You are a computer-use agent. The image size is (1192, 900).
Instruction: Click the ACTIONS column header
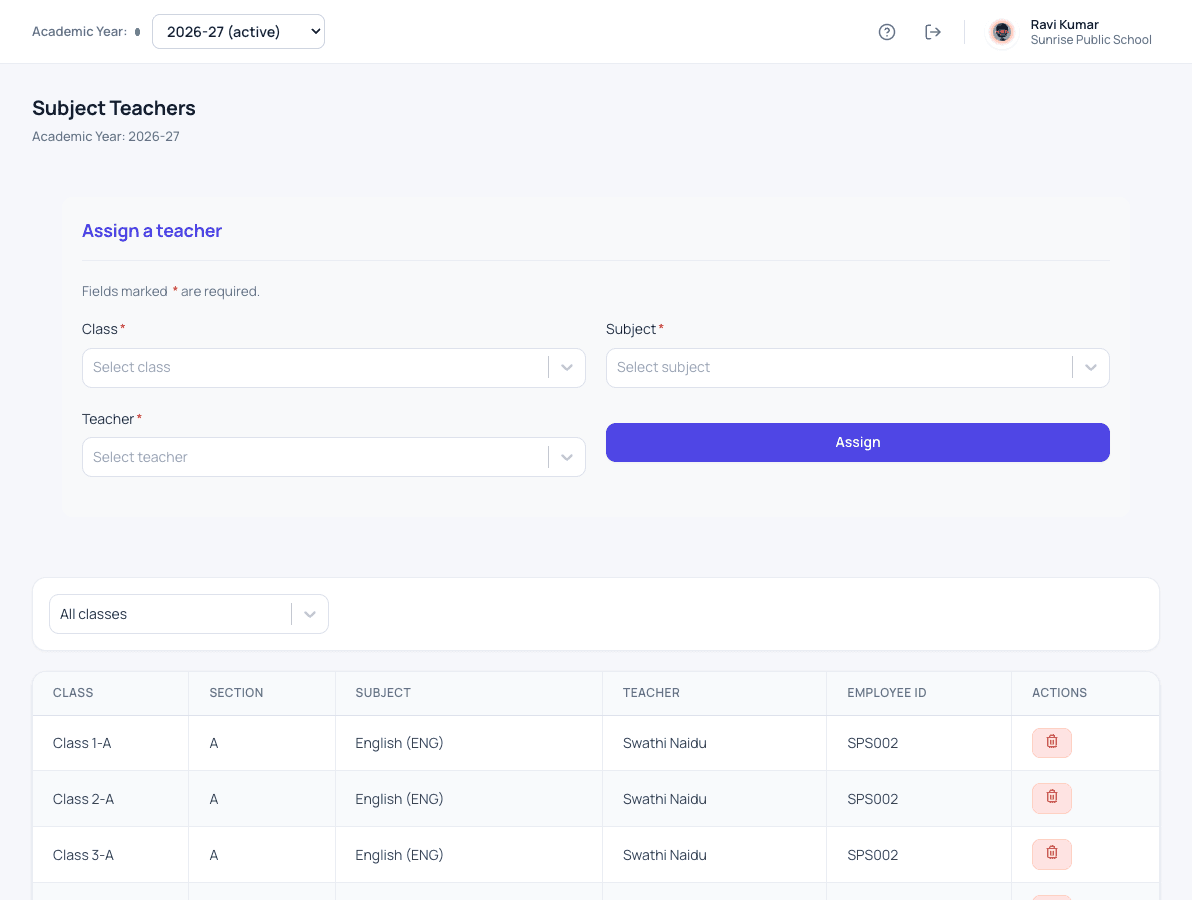pos(1059,693)
